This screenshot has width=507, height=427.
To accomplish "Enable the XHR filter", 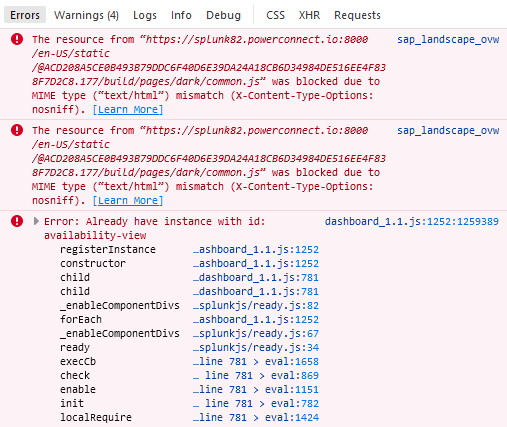I will click(x=309, y=15).
